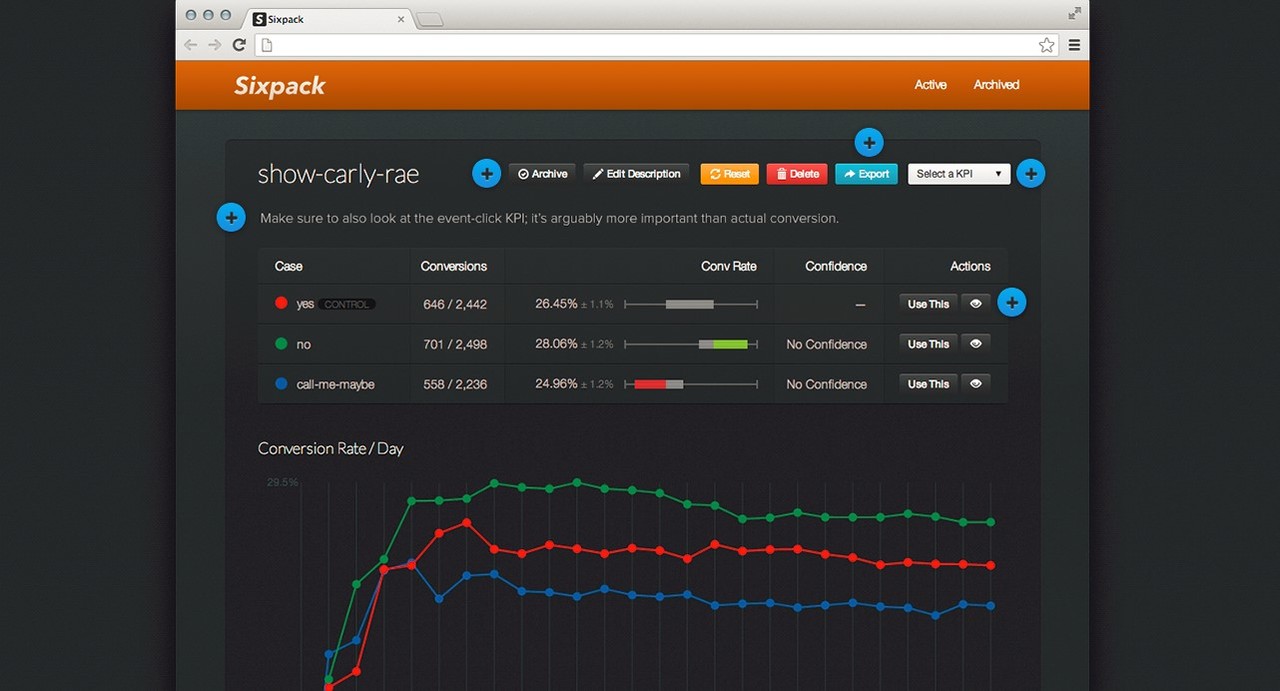Open the Chrome hamburger menu
This screenshot has width=1280, height=691.
1074,45
